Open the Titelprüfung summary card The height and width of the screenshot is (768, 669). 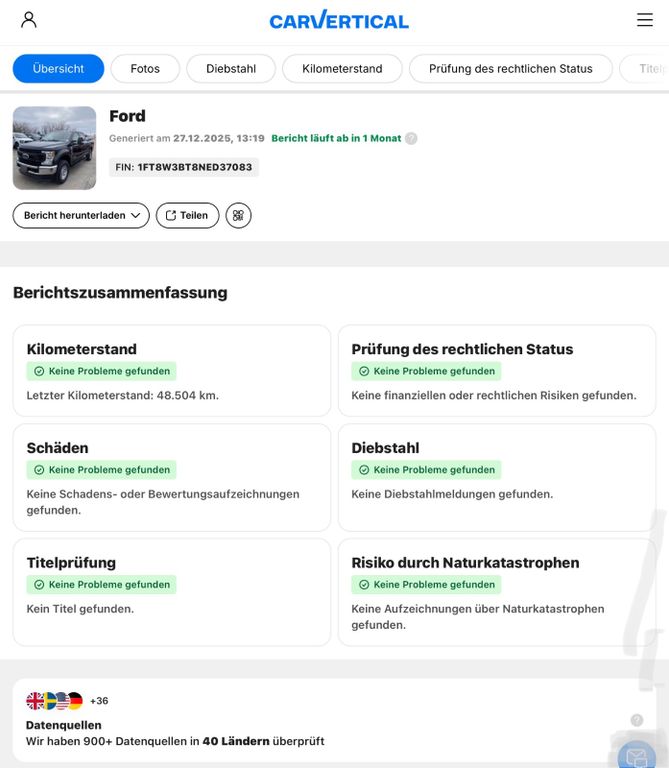pos(171,592)
